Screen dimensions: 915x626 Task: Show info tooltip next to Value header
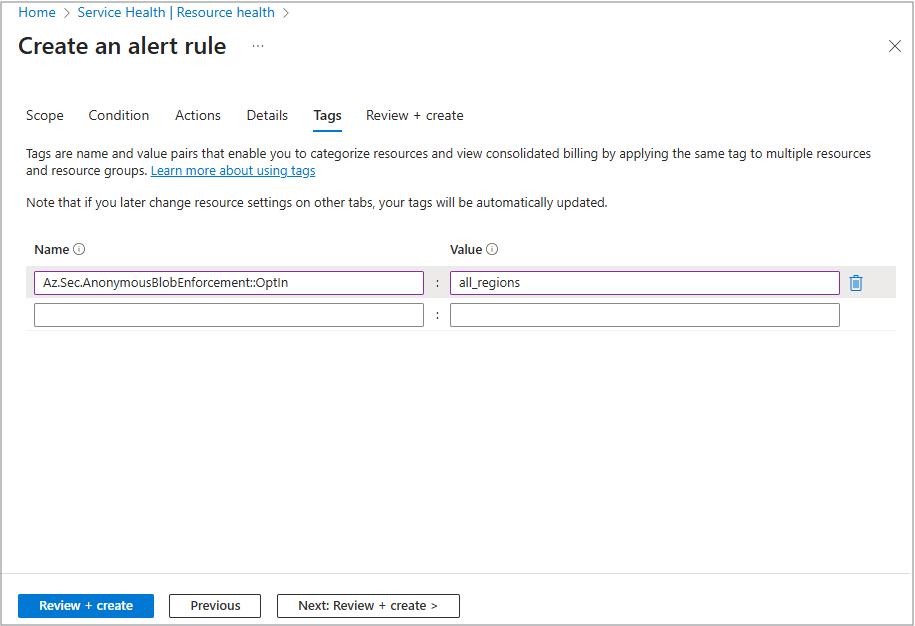[x=492, y=249]
